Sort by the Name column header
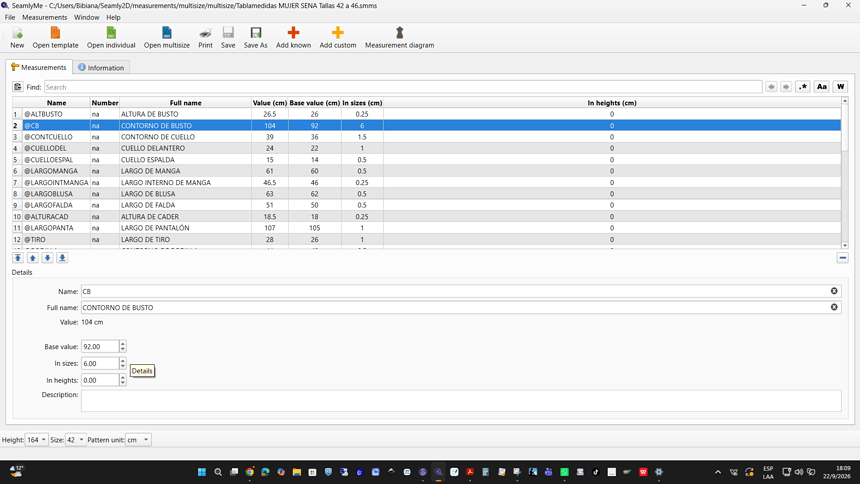This screenshot has height=484, width=860. pyautogui.click(x=56, y=103)
